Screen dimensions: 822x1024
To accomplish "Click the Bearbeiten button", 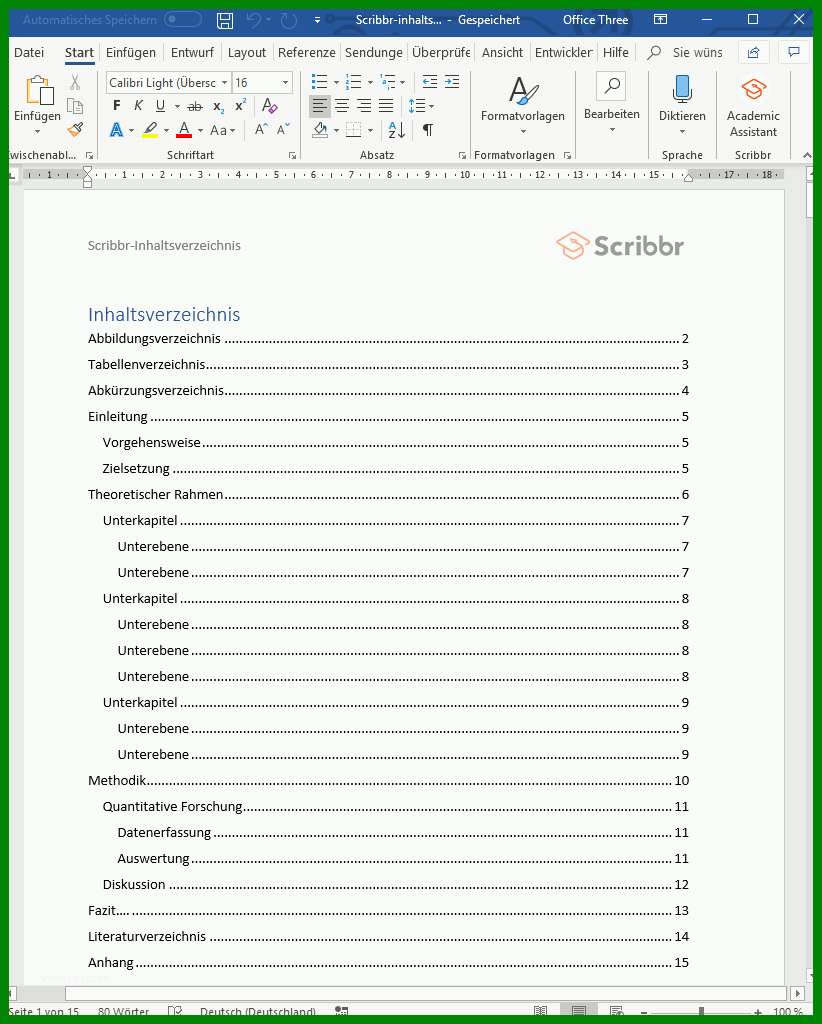I will [611, 101].
